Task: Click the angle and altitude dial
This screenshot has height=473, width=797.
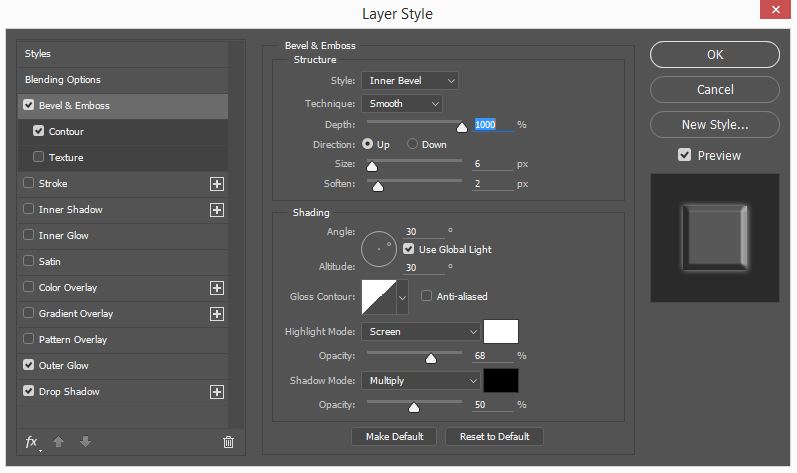Action: coord(379,249)
